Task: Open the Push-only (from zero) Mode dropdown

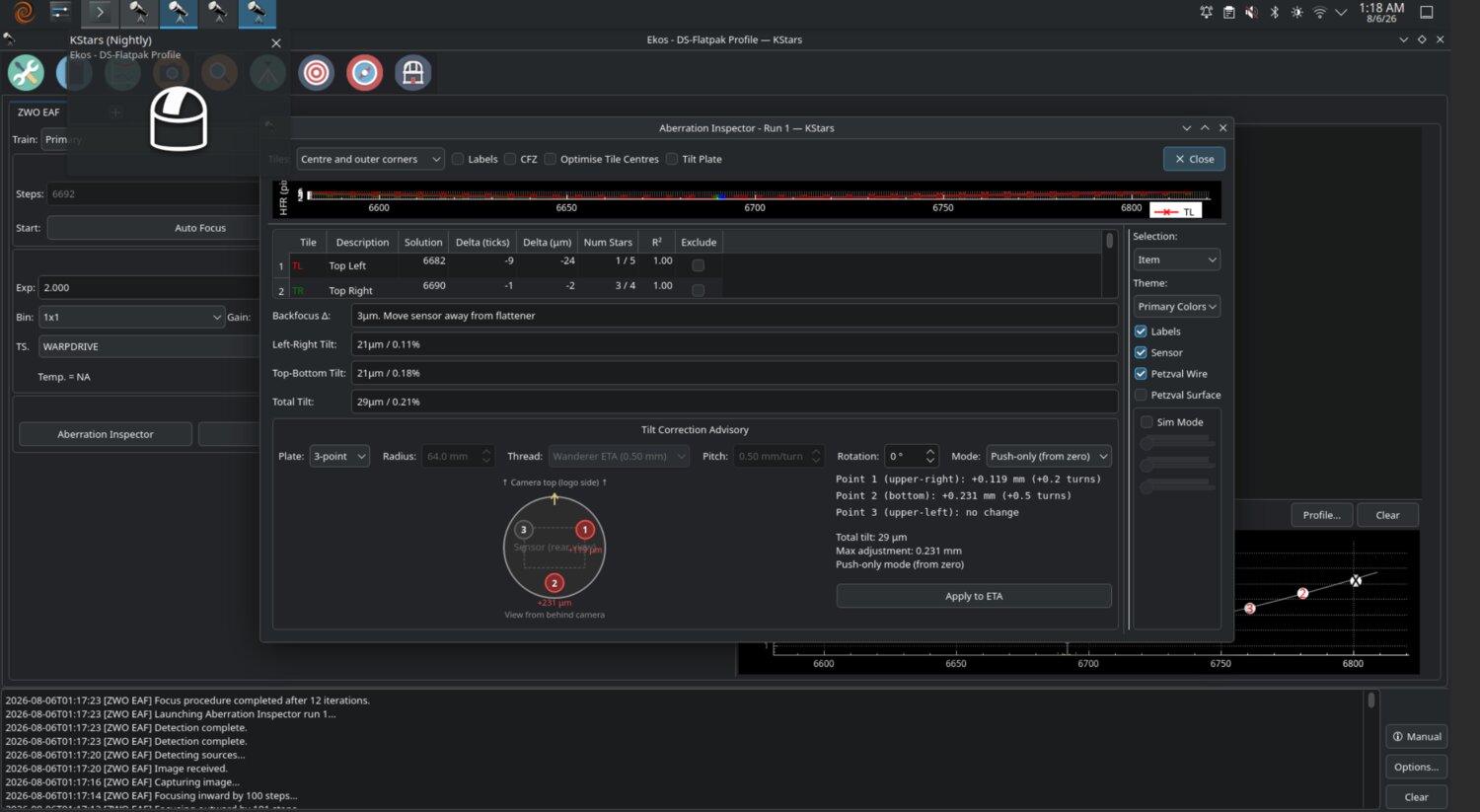Action: pos(1049,456)
